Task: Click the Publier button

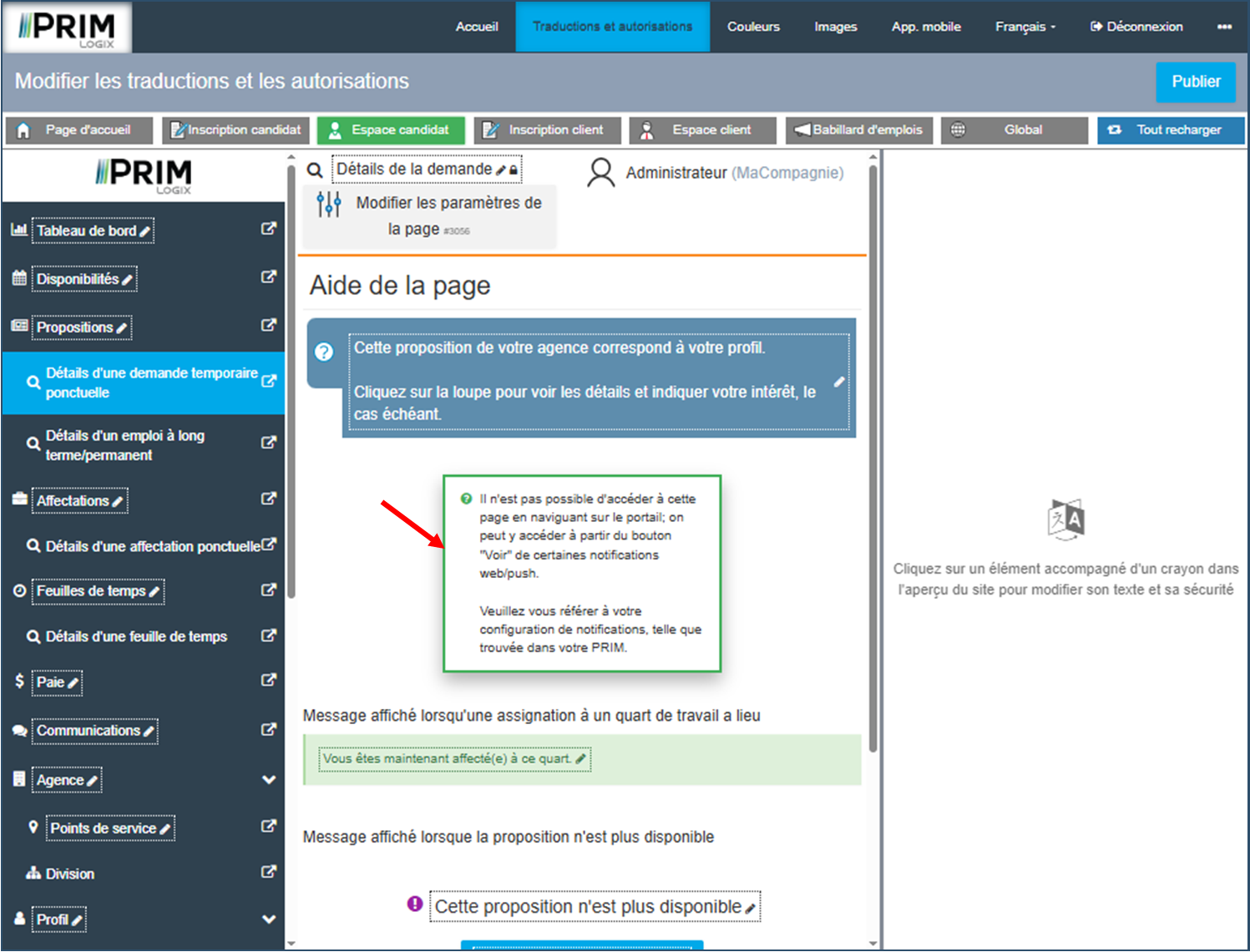Action: (x=1195, y=82)
